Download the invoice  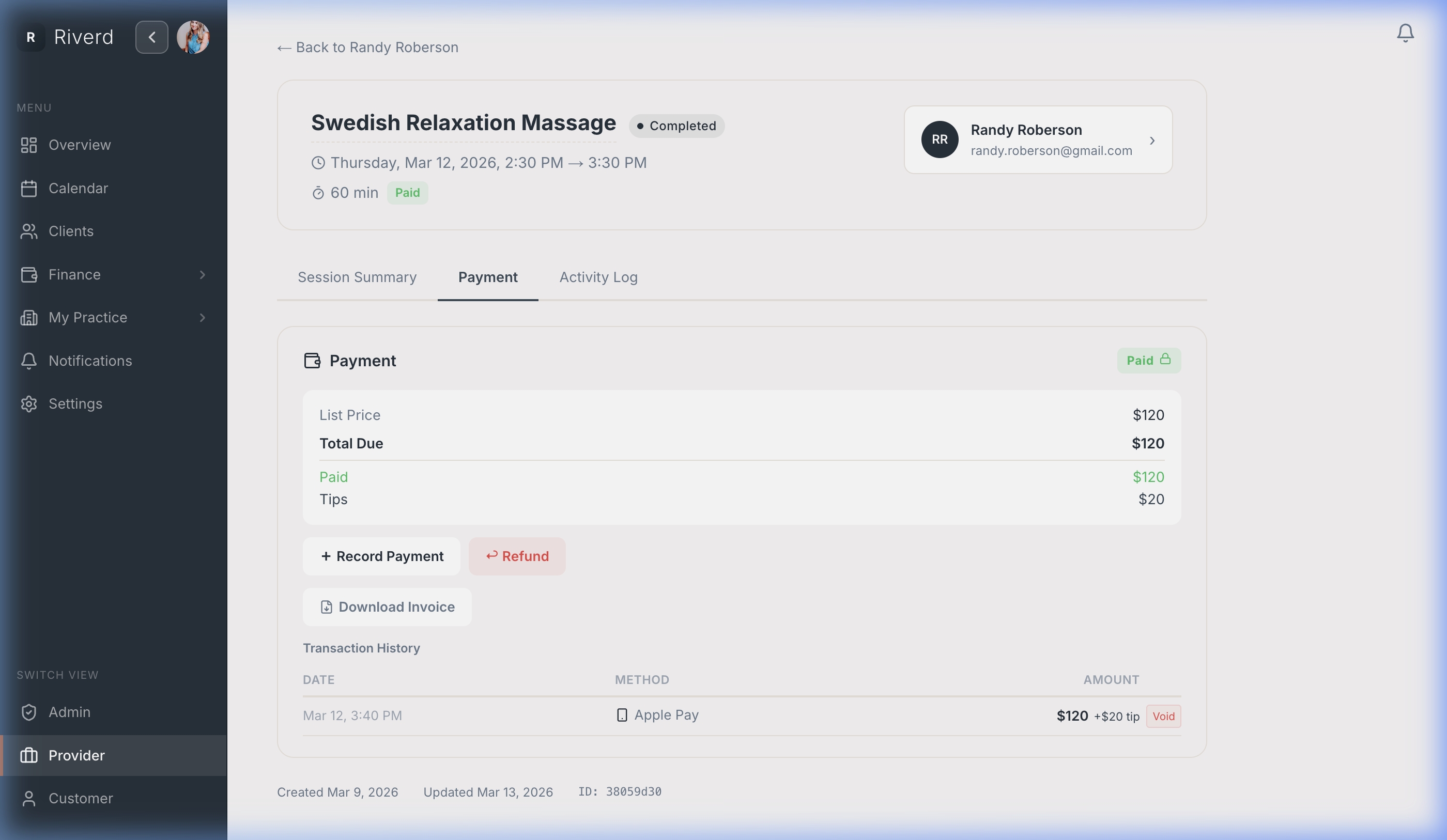(387, 606)
